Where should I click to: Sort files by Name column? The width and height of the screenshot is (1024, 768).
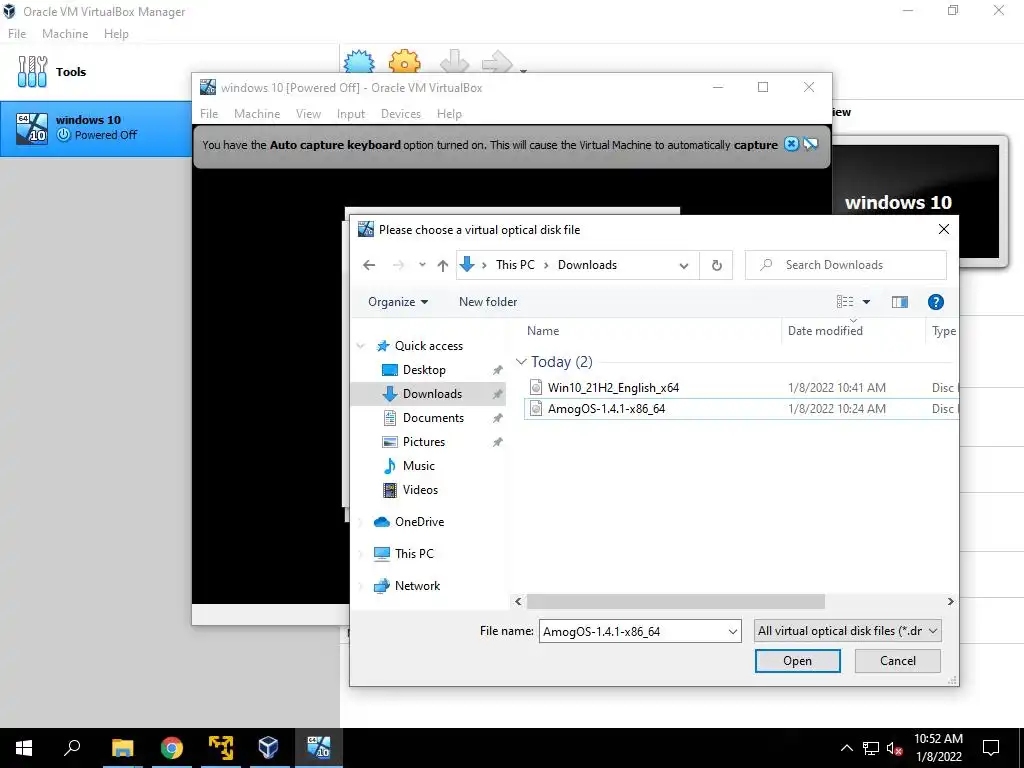(543, 331)
